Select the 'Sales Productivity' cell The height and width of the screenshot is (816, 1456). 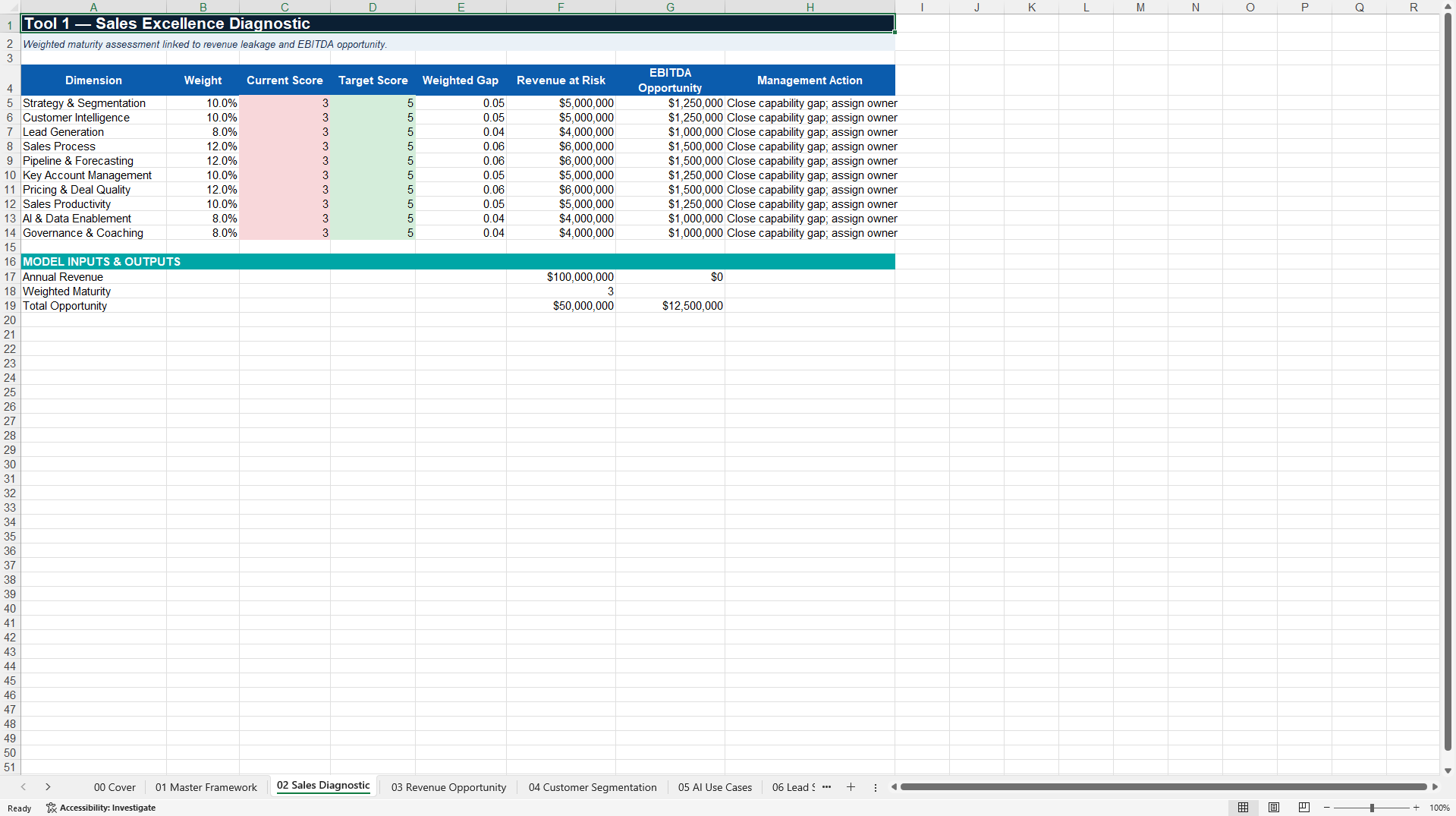pyautogui.click(x=93, y=204)
